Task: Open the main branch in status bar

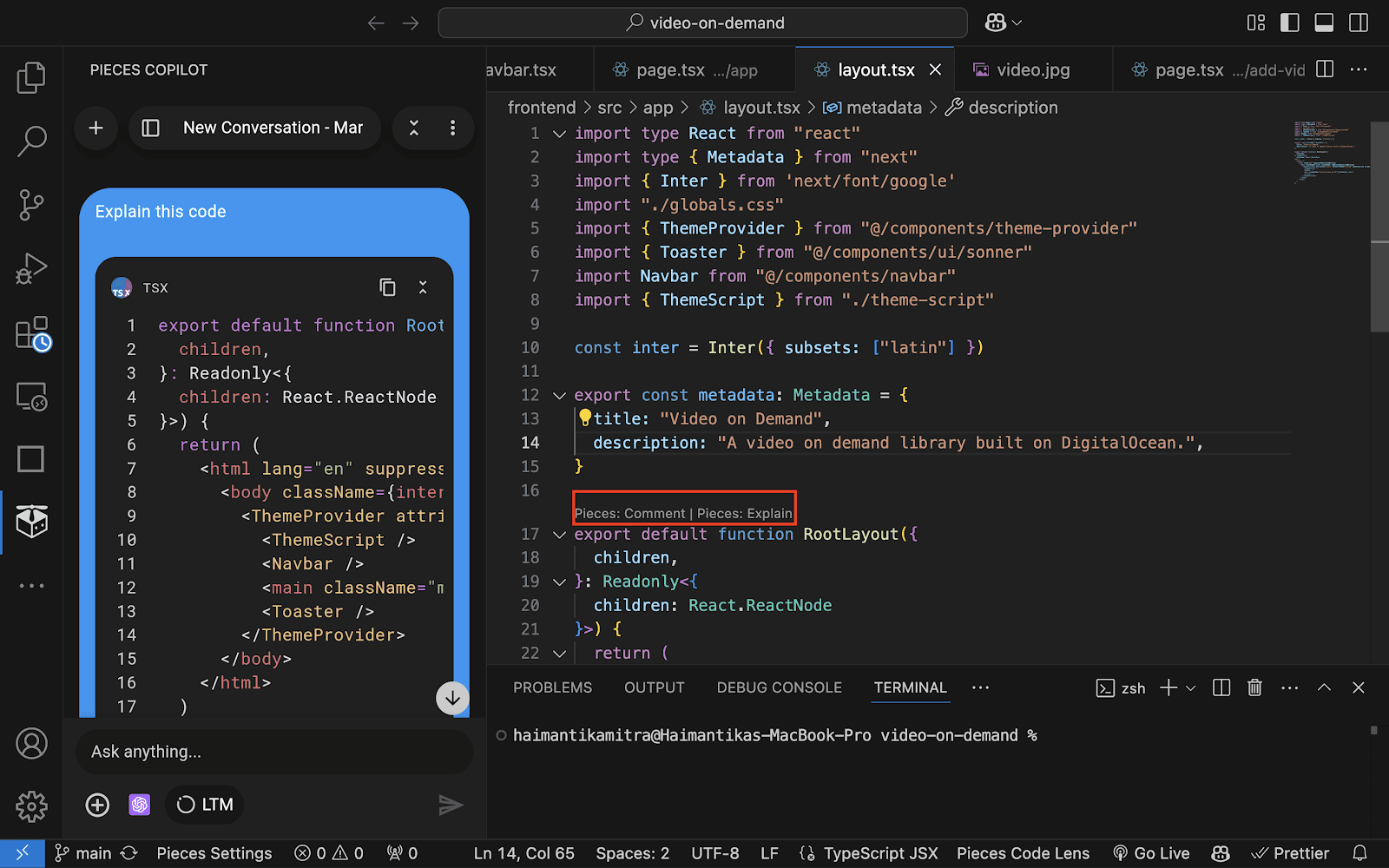Action: pos(84,853)
